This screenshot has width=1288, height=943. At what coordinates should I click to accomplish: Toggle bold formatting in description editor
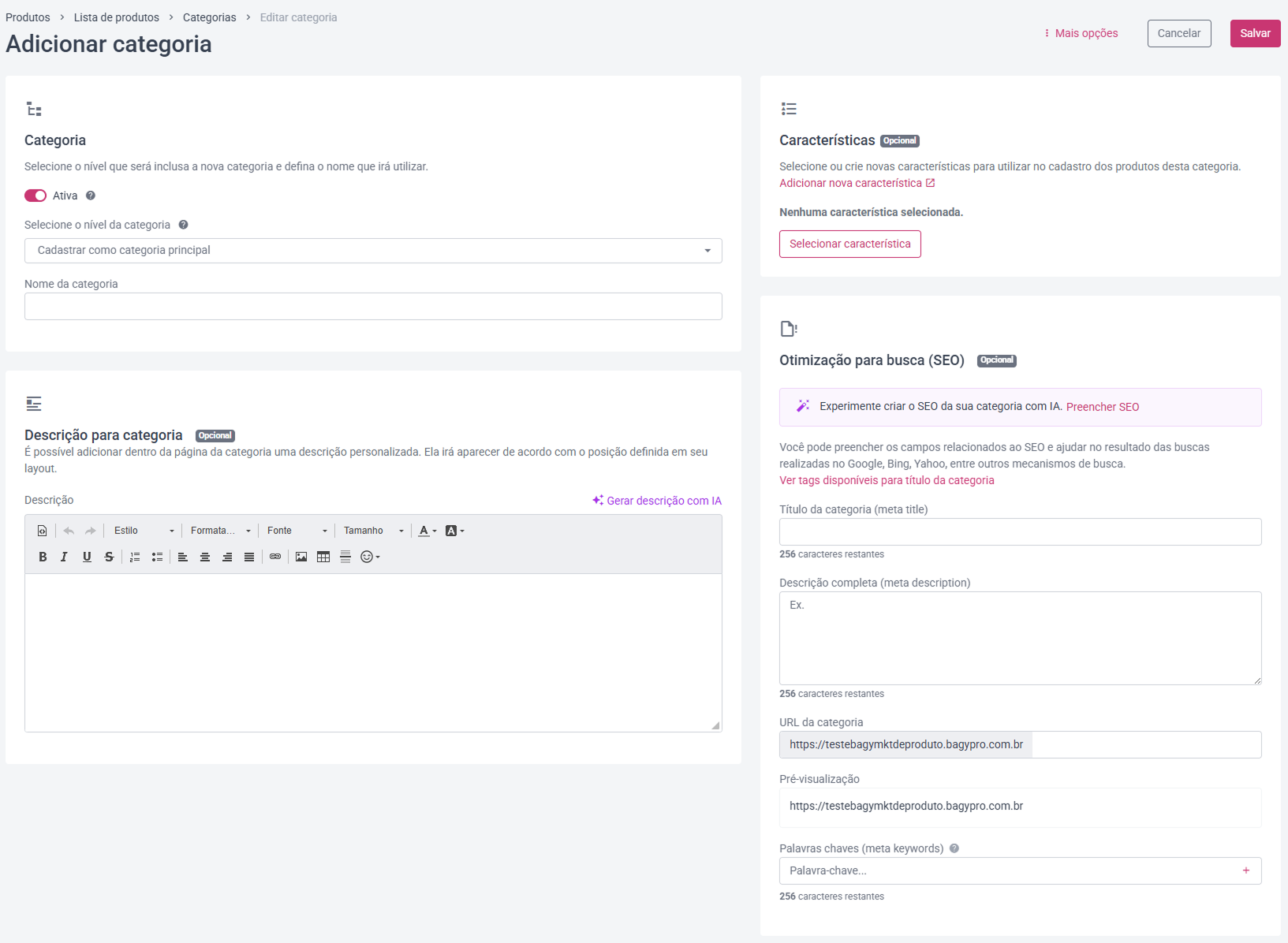click(43, 557)
